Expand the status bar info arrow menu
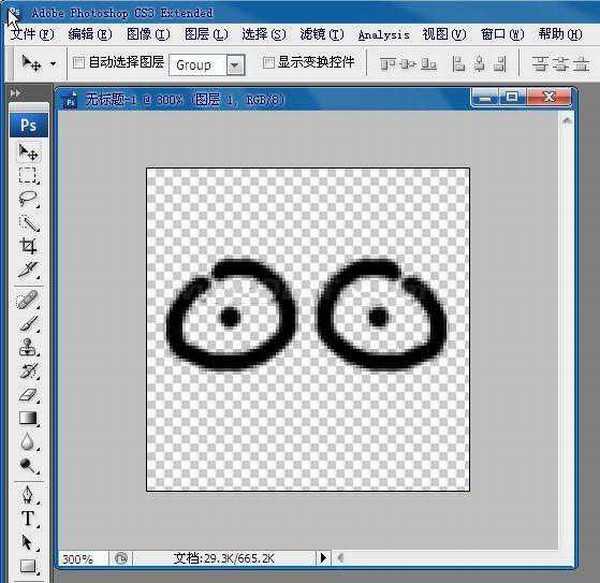Image resolution: width=600 pixels, height=583 pixels. (323, 557)
